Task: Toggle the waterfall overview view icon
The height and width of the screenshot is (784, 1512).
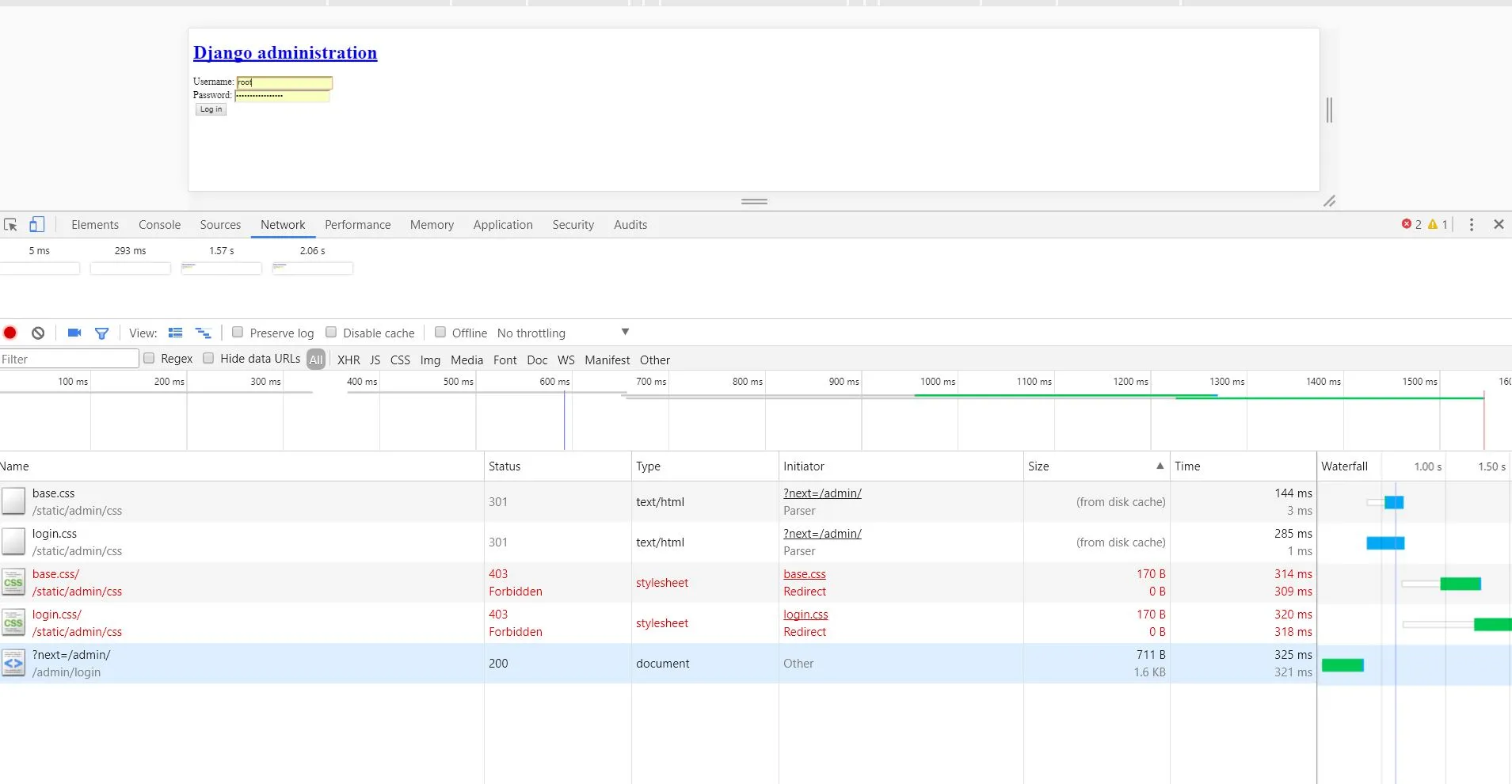Action: click(x=204, y=333)
